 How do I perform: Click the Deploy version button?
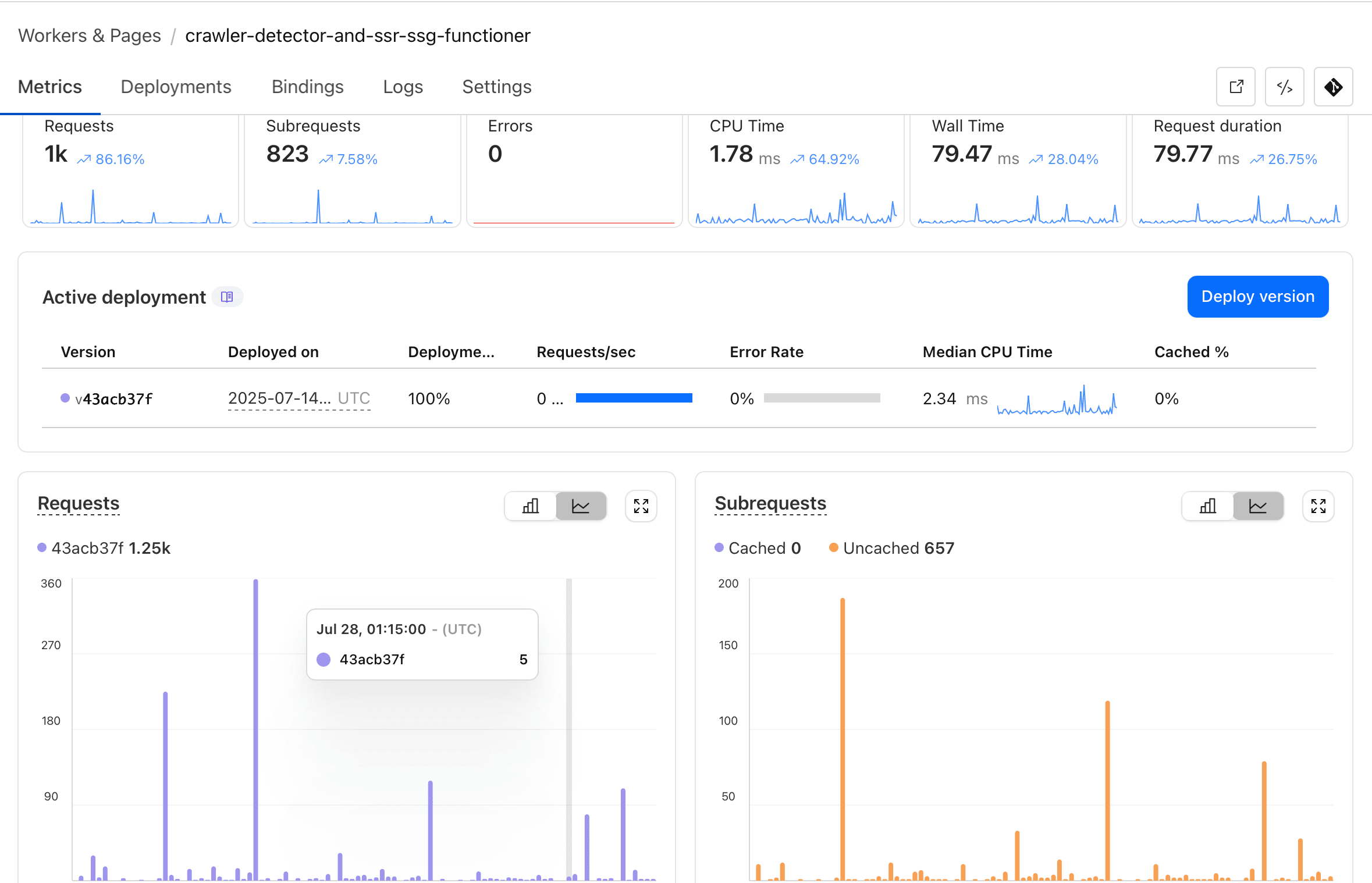1257,297
